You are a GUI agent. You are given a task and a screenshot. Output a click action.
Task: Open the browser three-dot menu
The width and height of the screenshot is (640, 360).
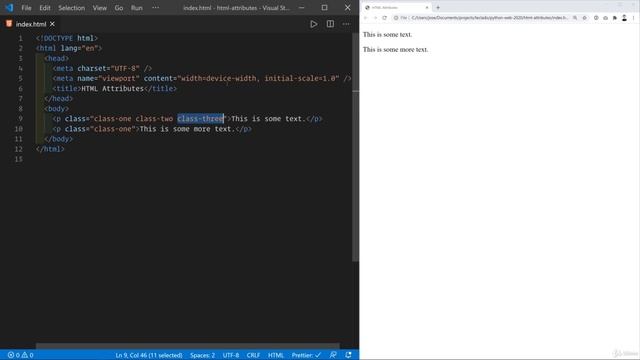[x=633, y=18]
